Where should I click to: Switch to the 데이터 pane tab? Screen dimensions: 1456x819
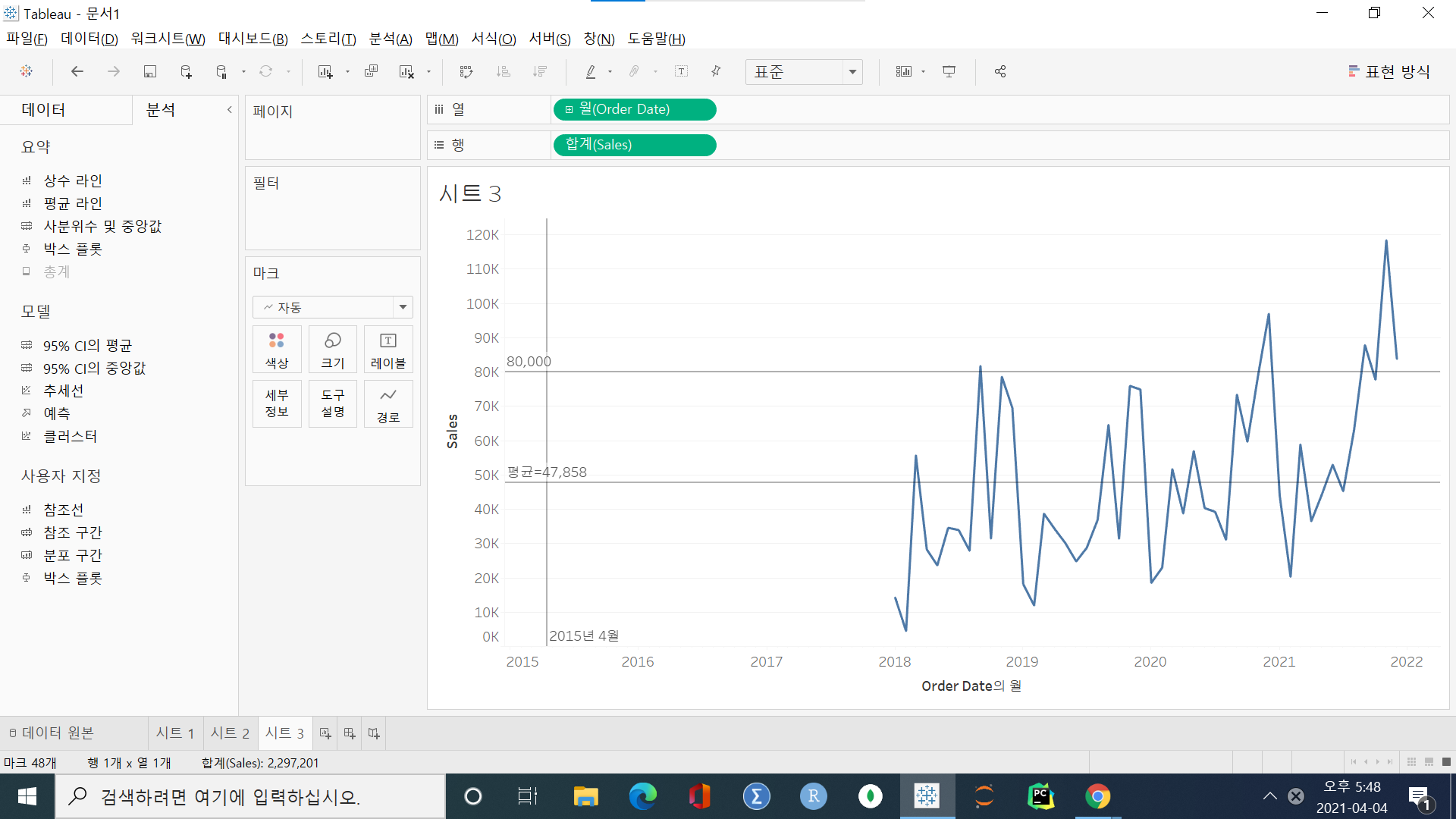tap(43, 110)
